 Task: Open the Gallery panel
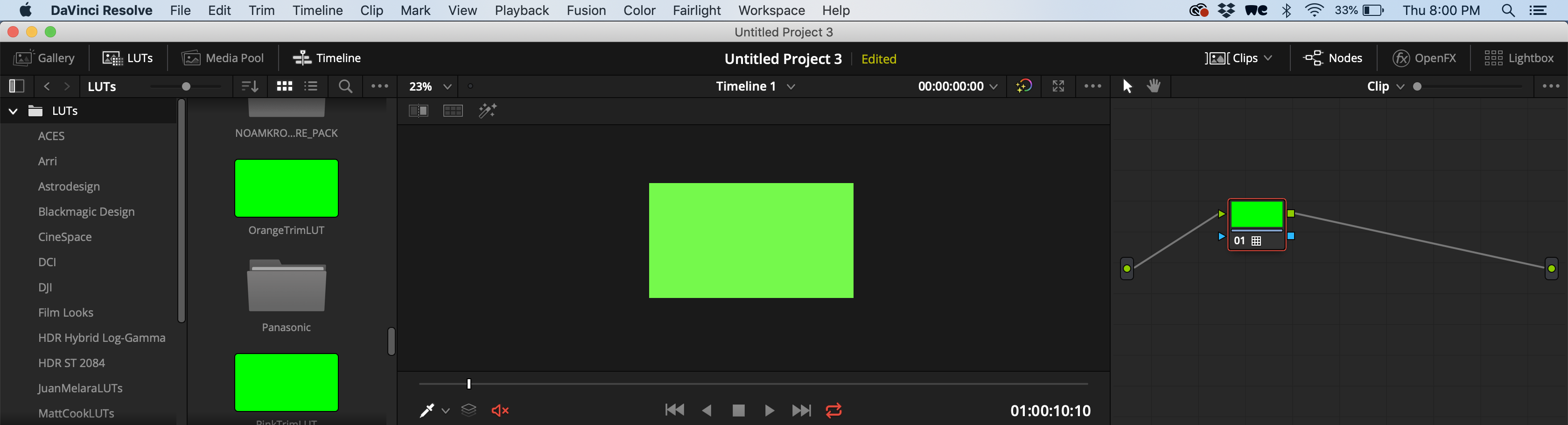click(44, 58)
